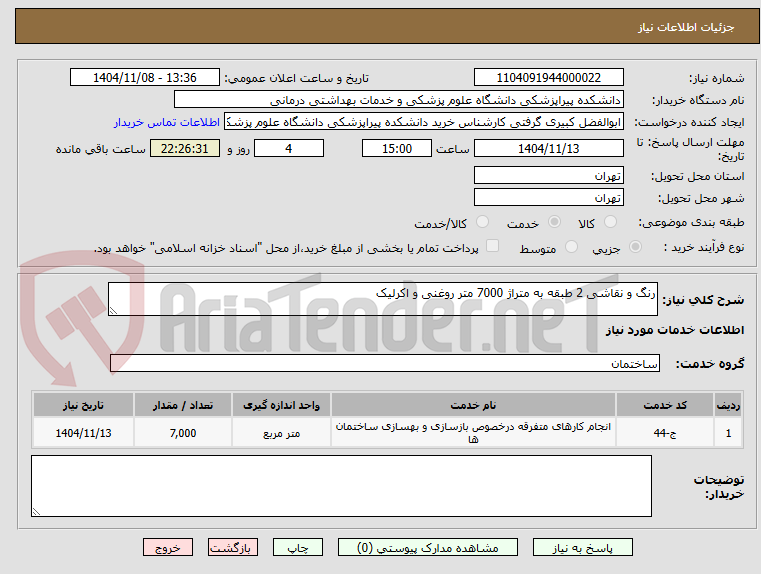The height and width of the screenshot is (574, 761).
Task: Click the بازگشت back button
Action: tap(232, 547)
